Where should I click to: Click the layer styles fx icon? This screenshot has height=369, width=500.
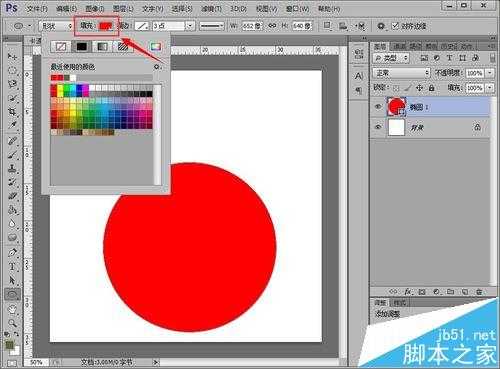pyautogui.click(x=408, y=292)
